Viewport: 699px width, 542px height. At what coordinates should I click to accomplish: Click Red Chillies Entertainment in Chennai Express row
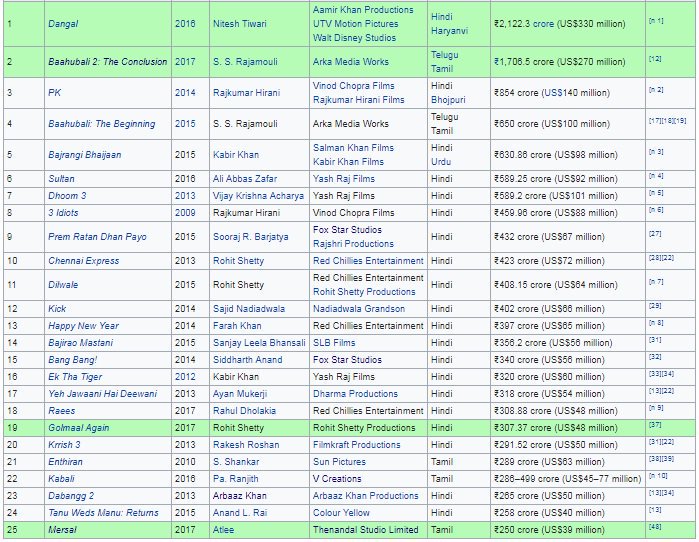point(368,261)
